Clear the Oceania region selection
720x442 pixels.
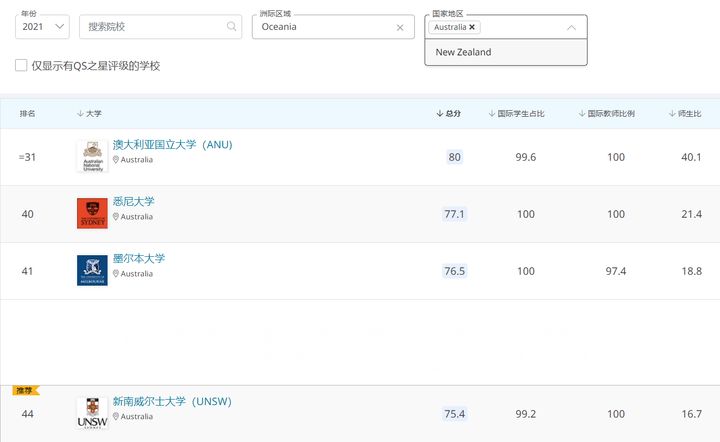[x=400, y=28]
